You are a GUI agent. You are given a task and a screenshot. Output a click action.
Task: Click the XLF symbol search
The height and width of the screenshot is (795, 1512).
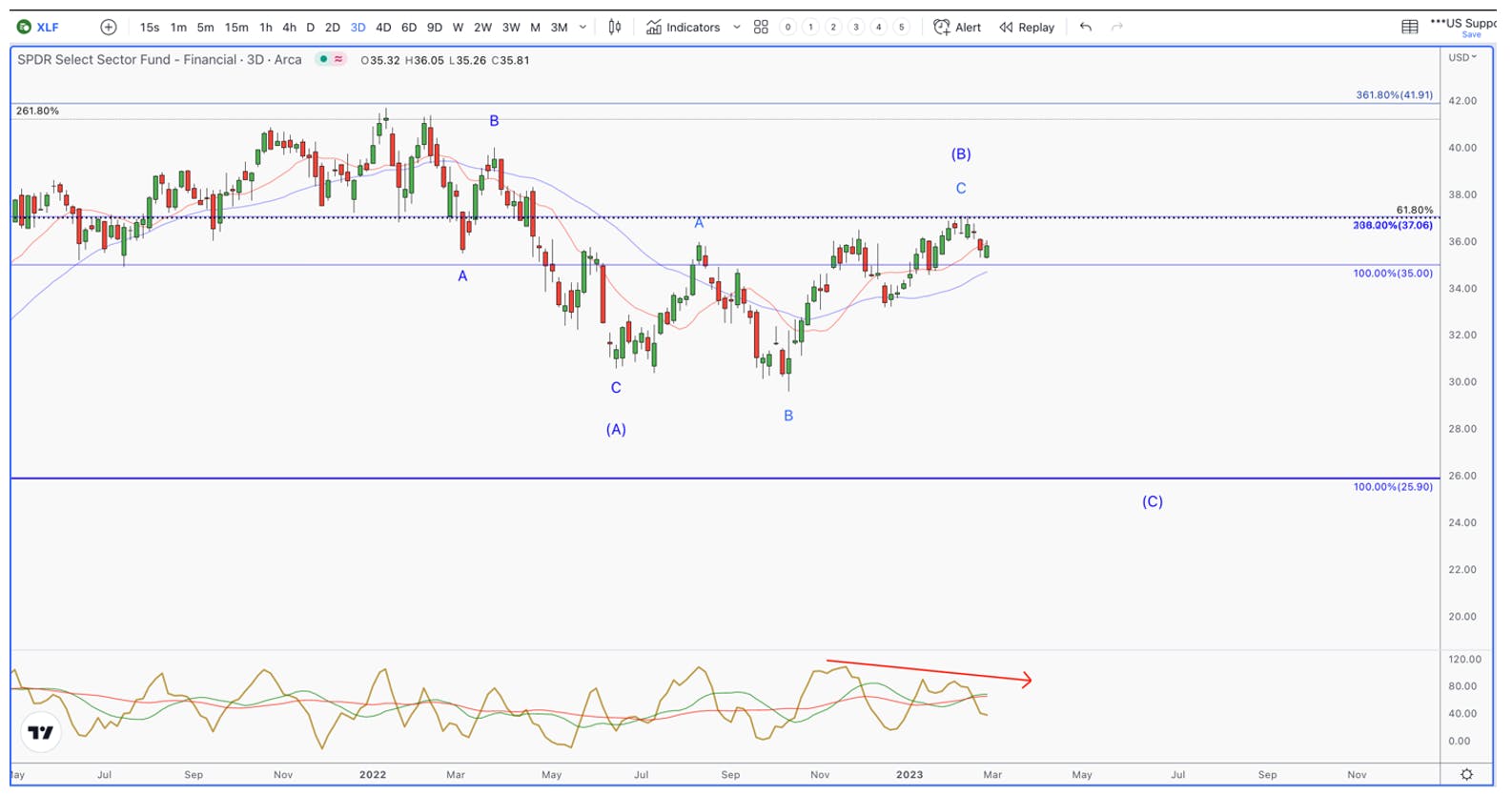coord(39,27)
